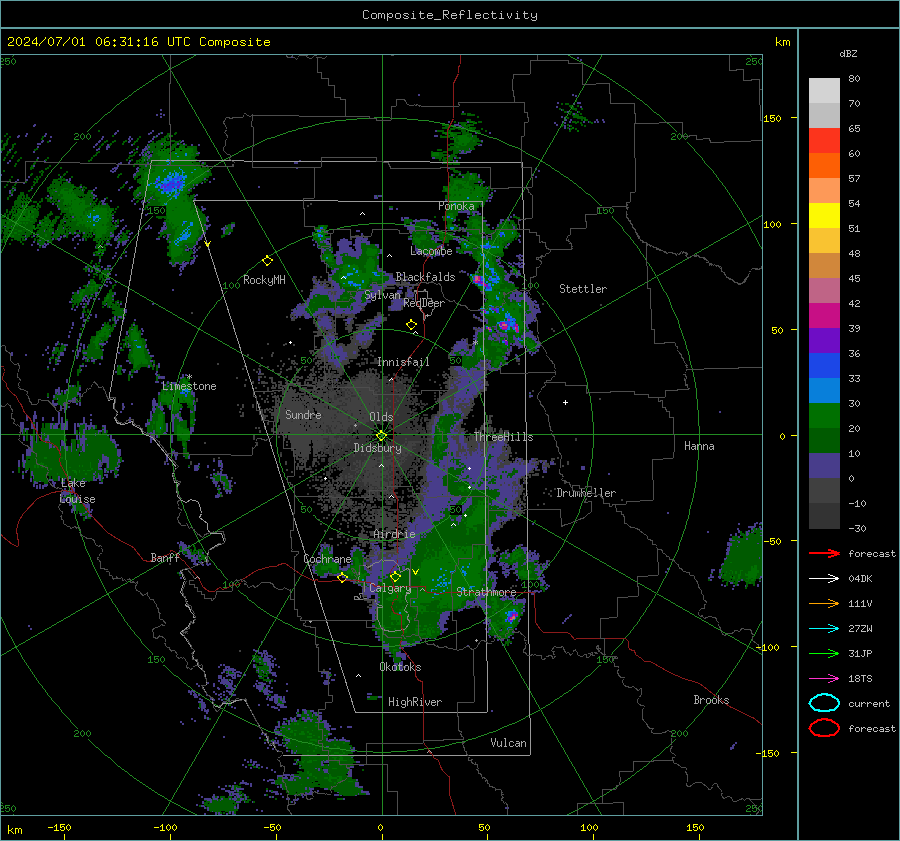
Task: Click yellow diamond marker beside RockyMH
Action: tap(267, 261)
